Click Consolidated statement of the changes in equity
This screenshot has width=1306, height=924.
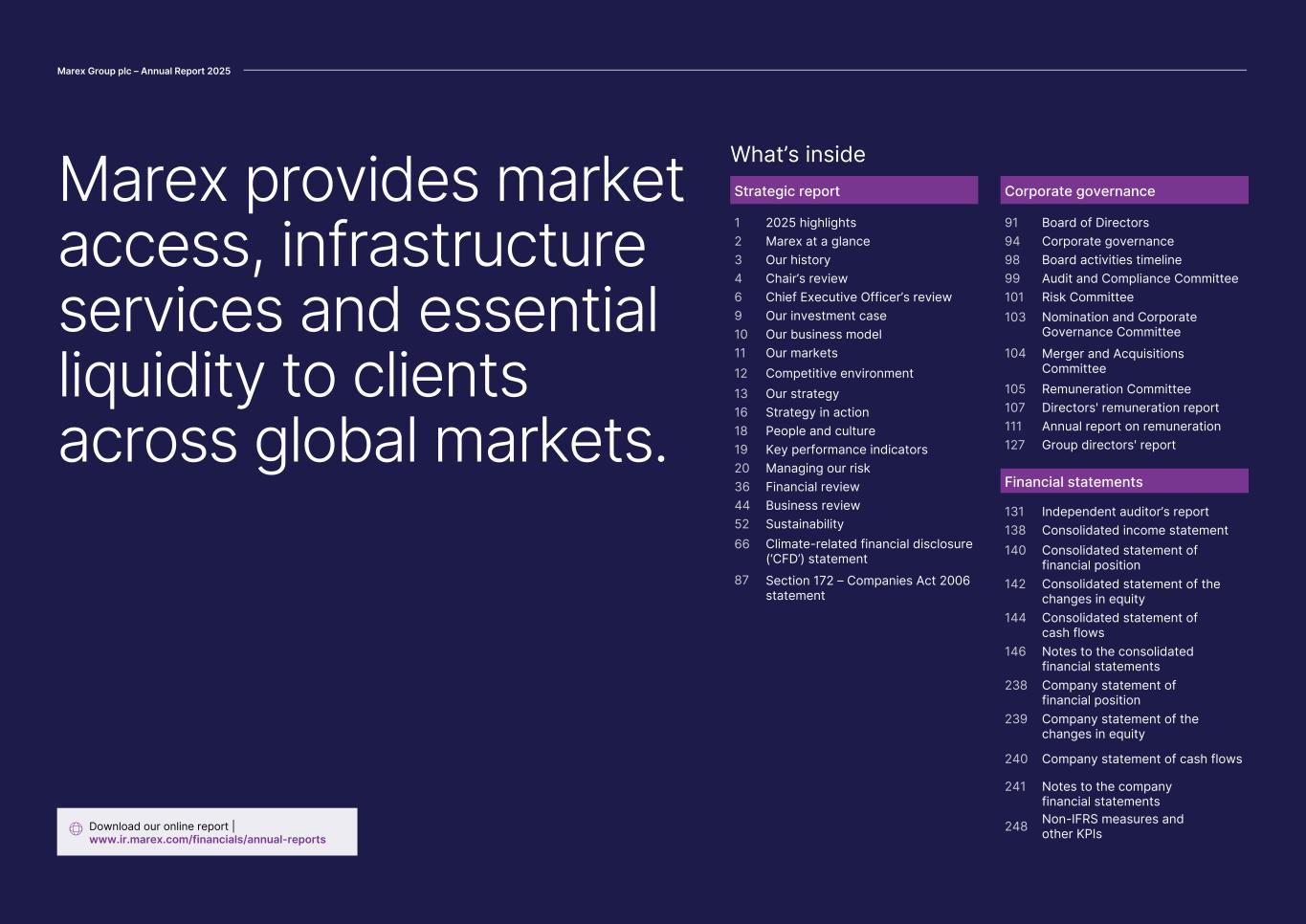point(1131,591)
